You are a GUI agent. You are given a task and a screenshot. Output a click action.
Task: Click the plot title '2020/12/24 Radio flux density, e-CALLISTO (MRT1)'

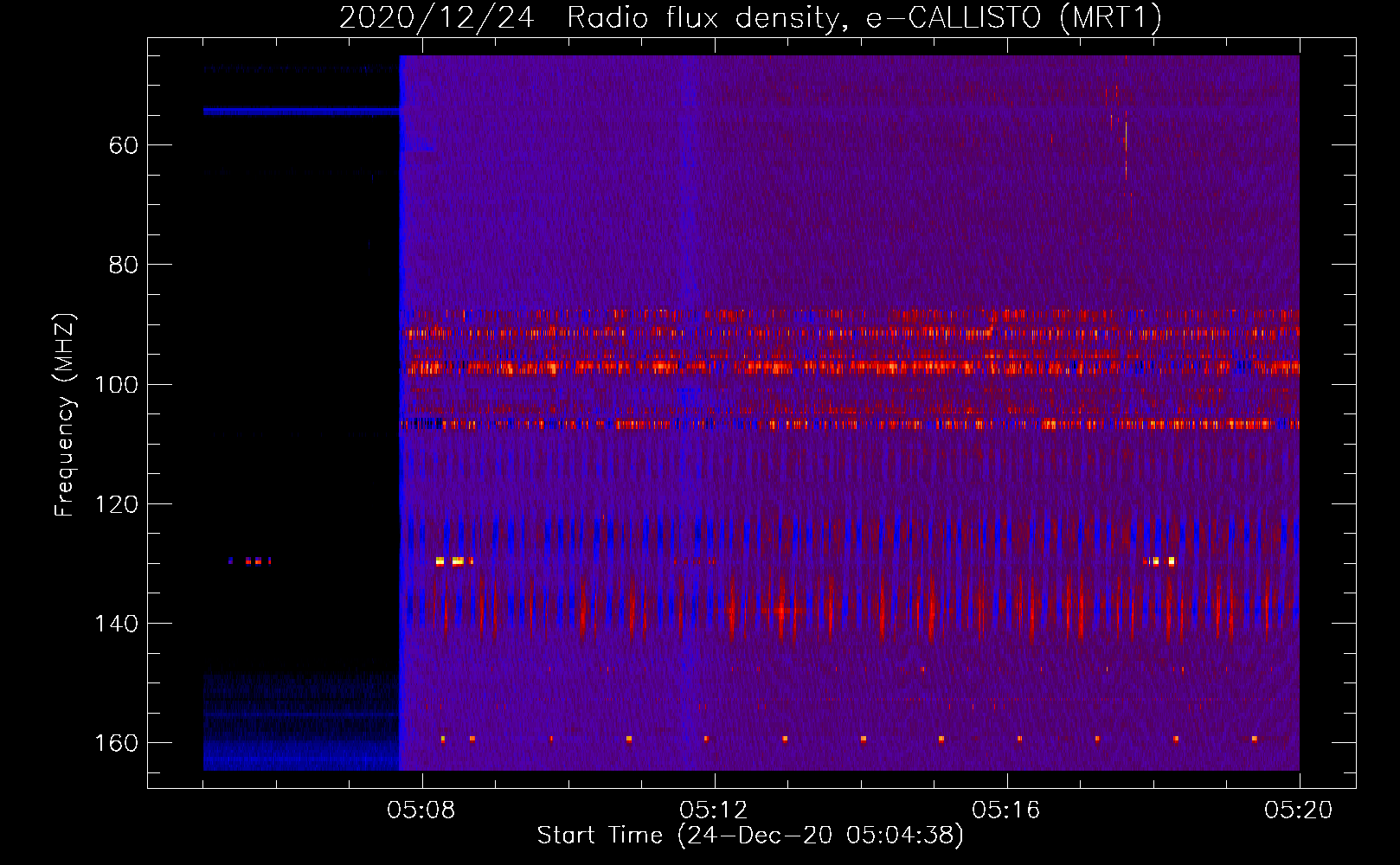750,17
